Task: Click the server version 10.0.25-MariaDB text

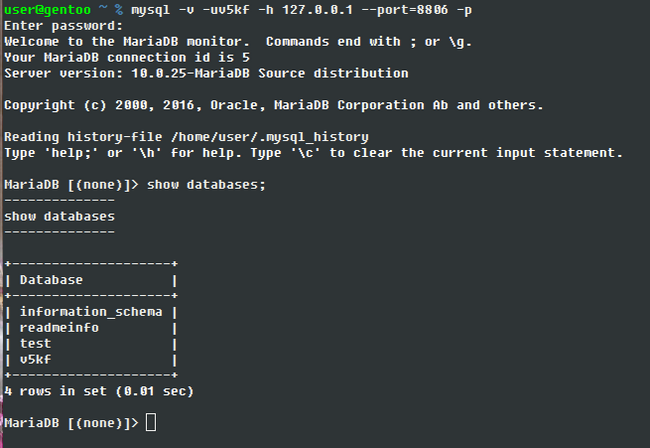Action: 190,73
